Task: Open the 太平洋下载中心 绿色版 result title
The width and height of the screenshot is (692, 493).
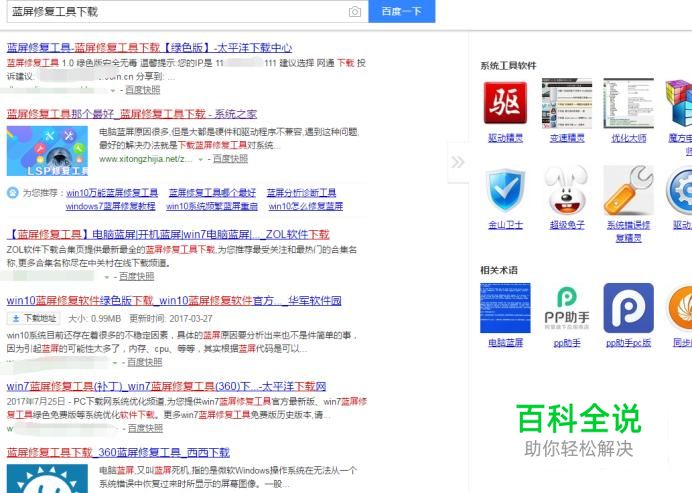Action: [149, 47]
